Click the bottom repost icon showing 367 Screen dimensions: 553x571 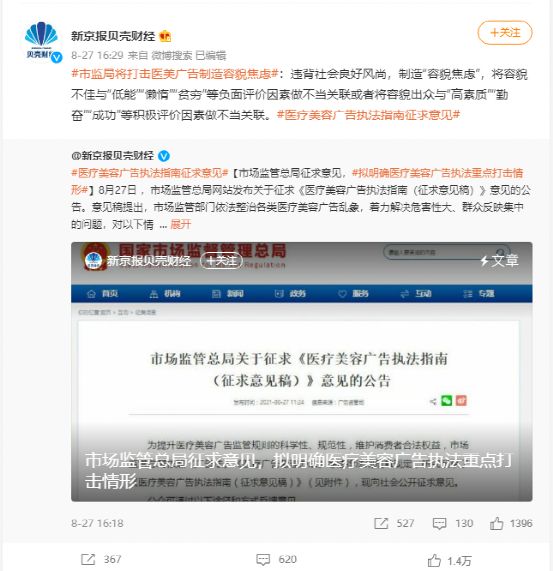click(x=88, y=559)
